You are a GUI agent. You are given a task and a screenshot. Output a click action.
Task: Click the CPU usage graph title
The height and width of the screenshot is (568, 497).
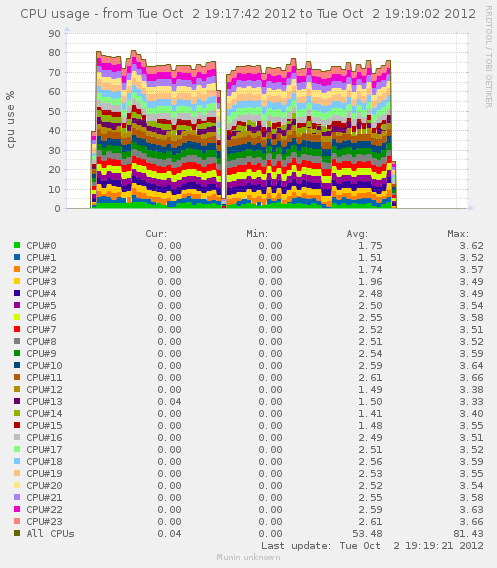(x=248, y=14)
